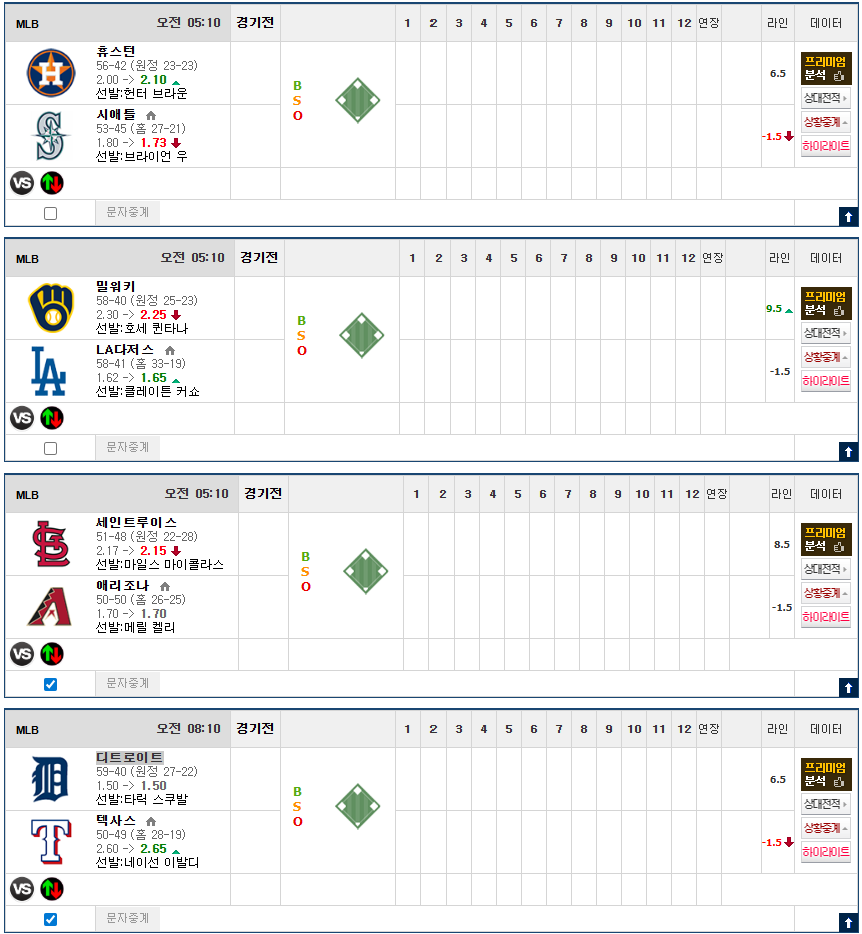Click the 디트로이트 team name link

click(129, 757)
